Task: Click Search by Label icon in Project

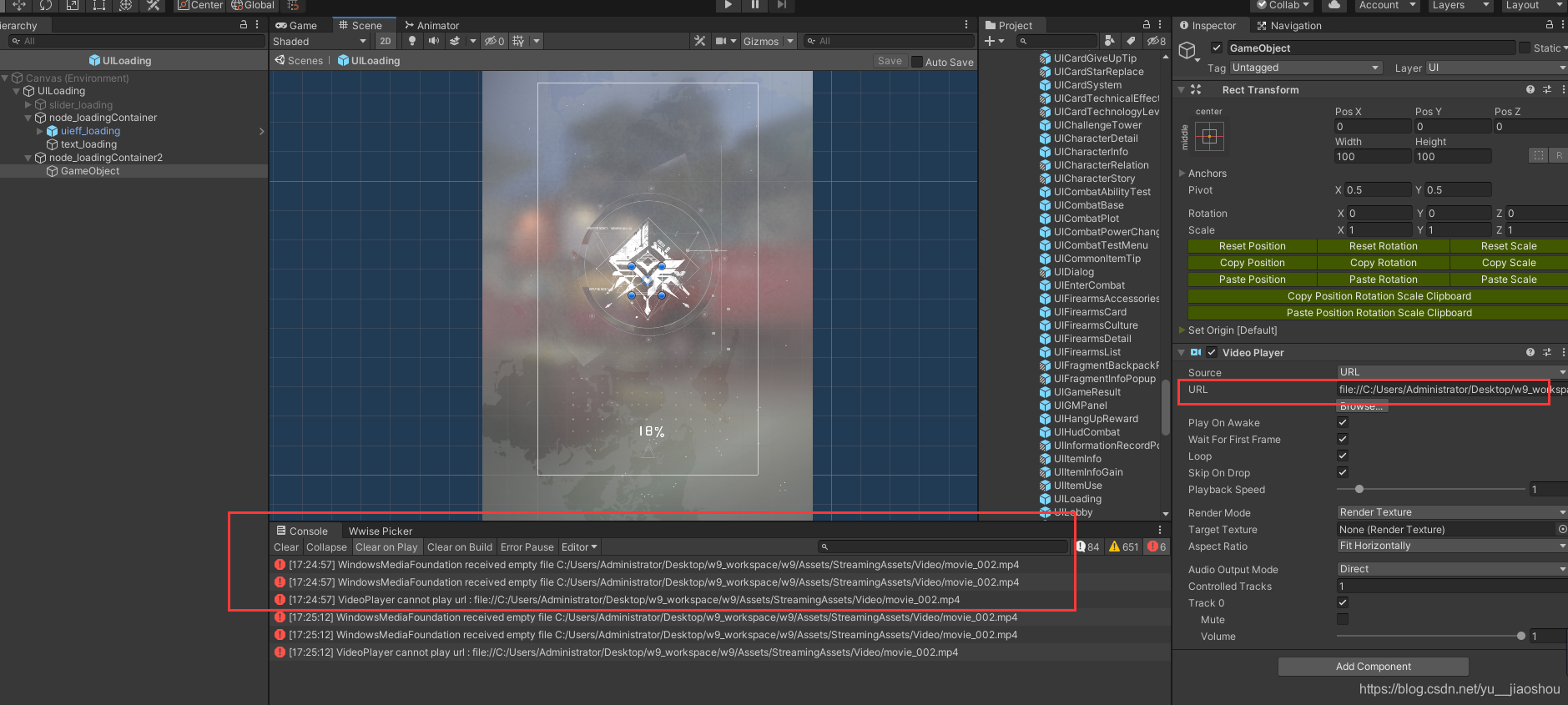Action: pos(1131,41)
